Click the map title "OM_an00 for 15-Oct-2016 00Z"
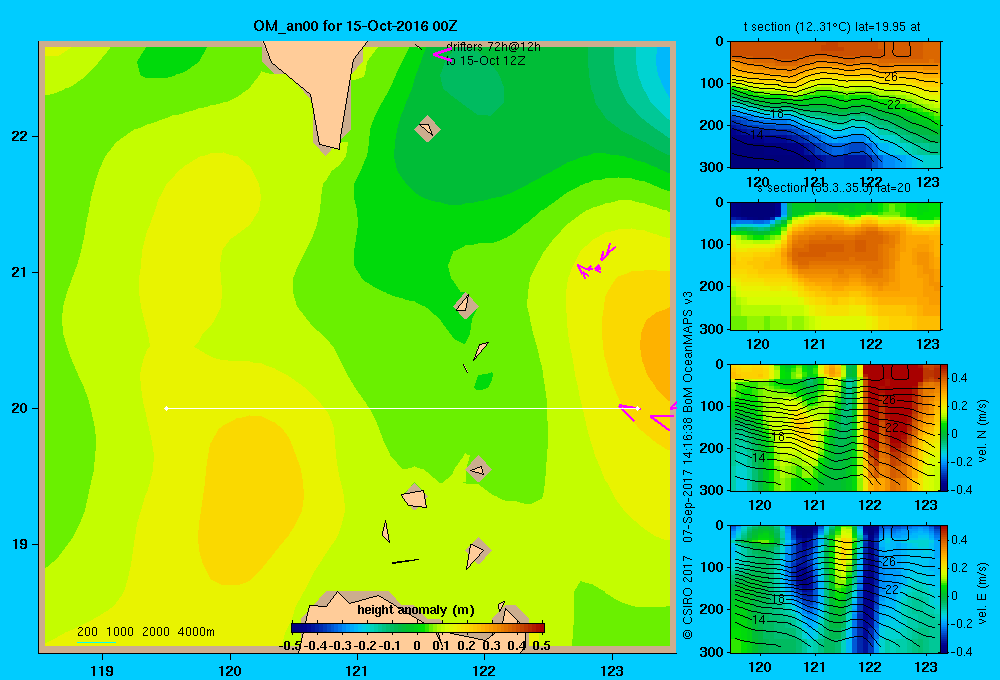The height and width of the screenshot is (680, 1000). pos(355,26)
